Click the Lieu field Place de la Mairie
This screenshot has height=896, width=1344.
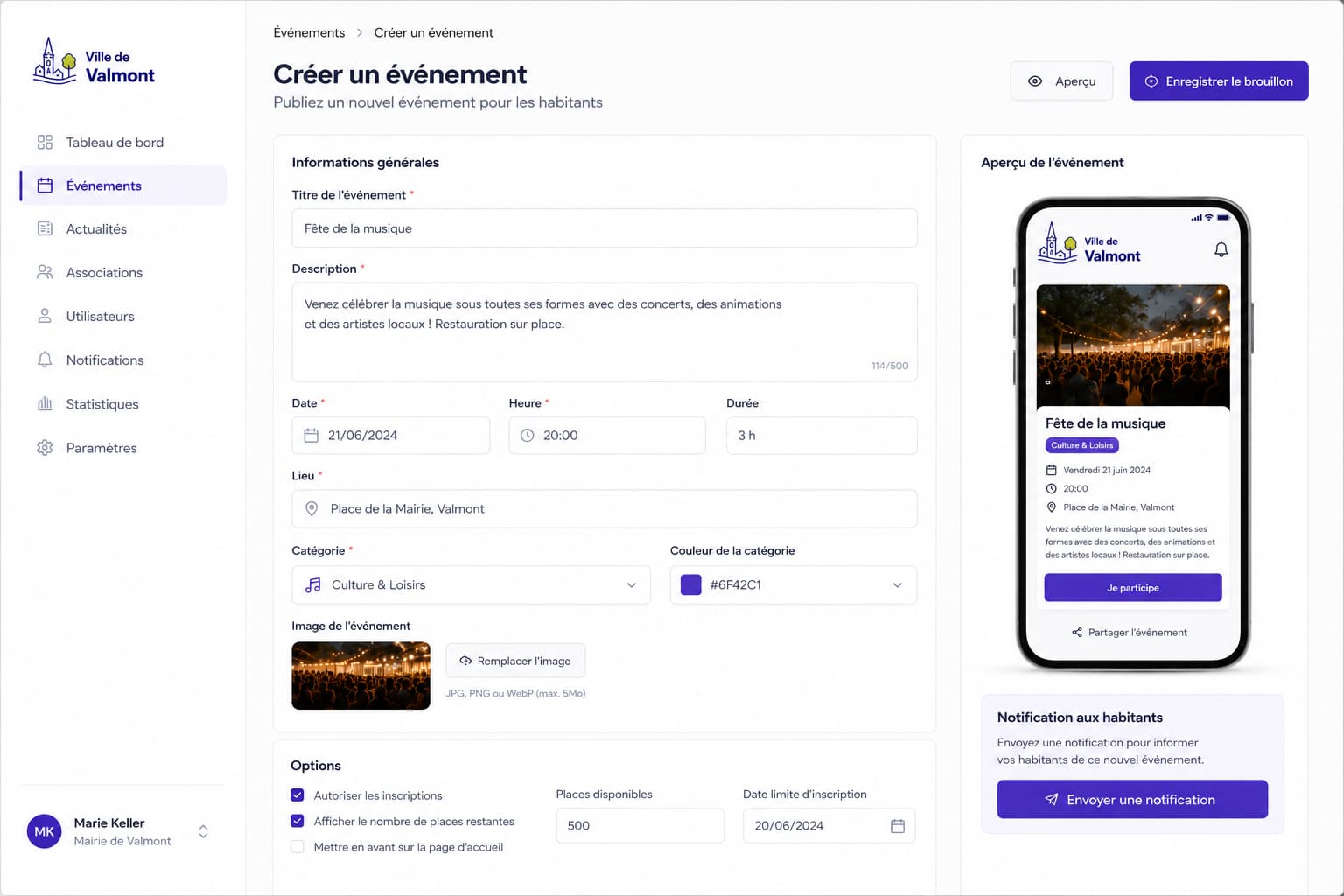coord(605,508)
